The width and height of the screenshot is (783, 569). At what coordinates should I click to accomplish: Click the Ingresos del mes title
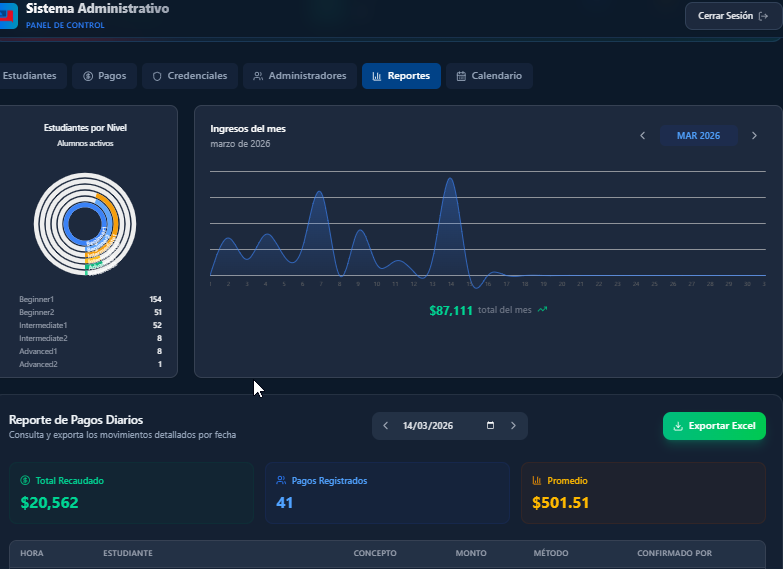coord(248,129)
